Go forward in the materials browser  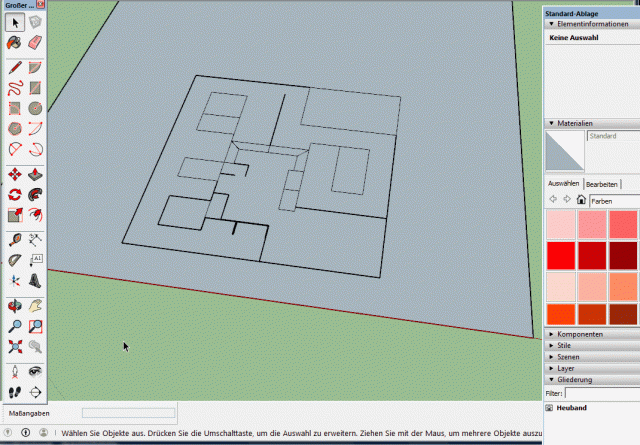click(567, 199)
